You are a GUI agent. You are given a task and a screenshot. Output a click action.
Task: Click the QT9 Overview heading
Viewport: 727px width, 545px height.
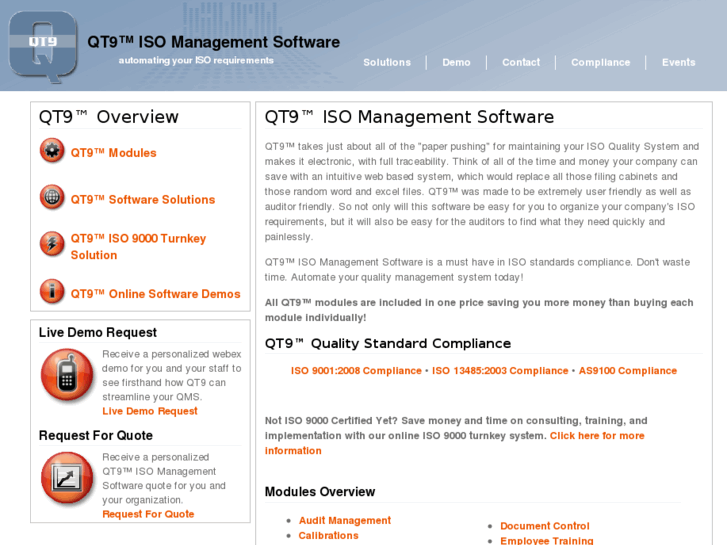pyautogui.click(x=108, y=117)
